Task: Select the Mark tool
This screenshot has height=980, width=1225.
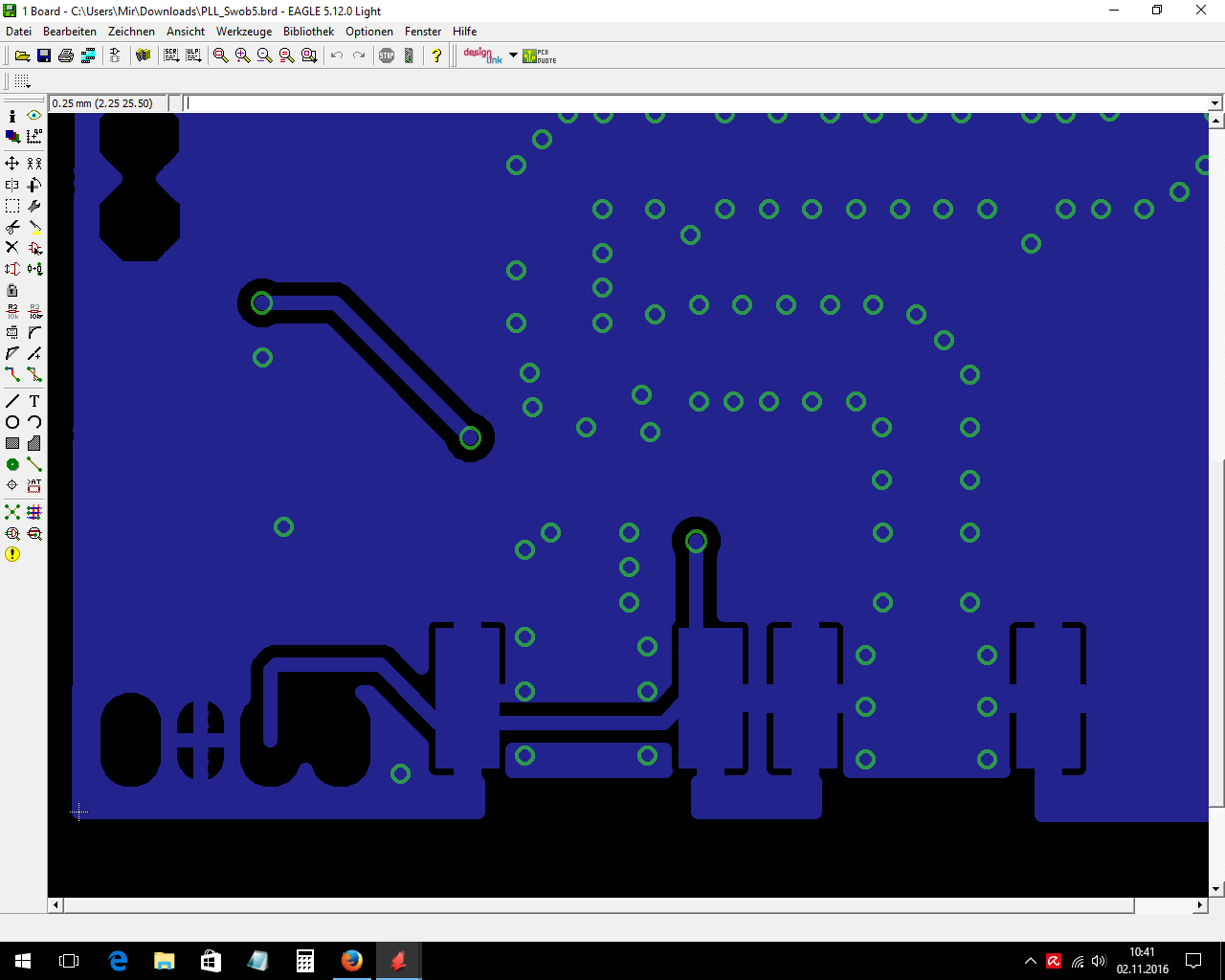Action: click(x=34, y=136)
